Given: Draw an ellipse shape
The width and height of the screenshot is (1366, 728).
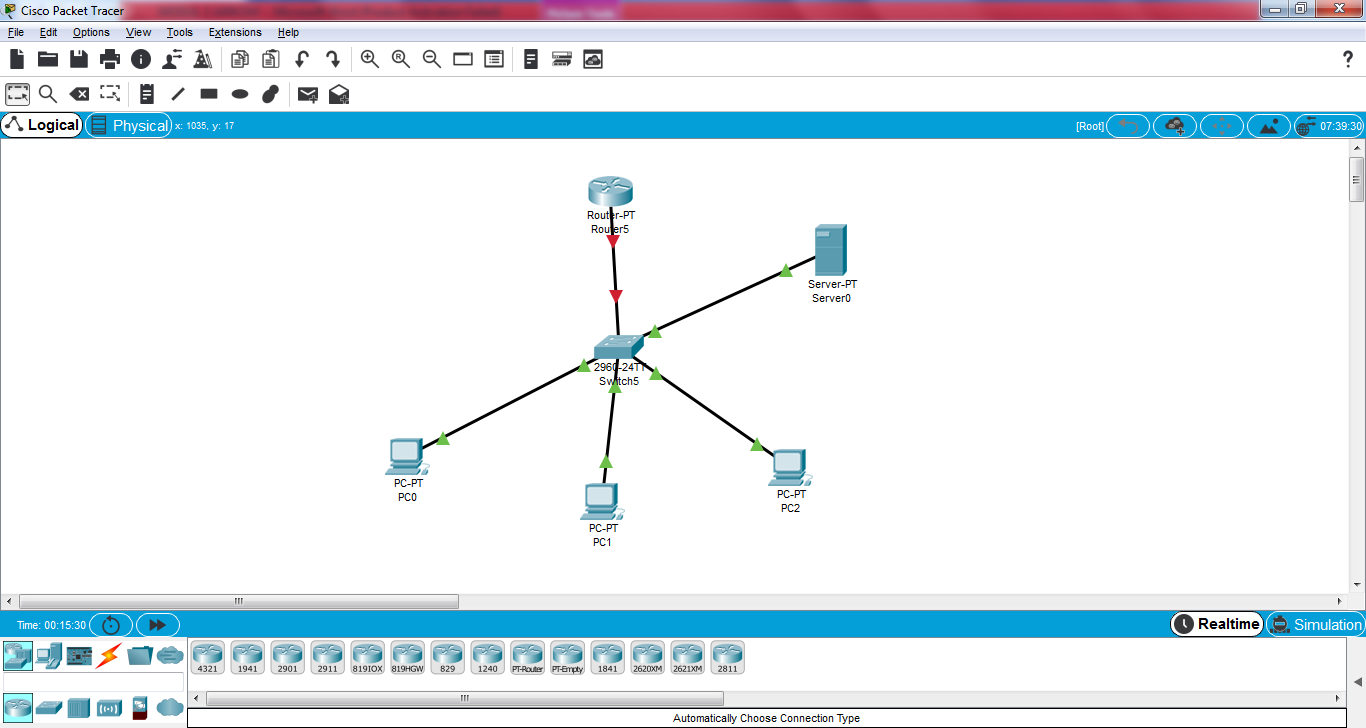Looking at the screenshot, I should coord(240,94).
